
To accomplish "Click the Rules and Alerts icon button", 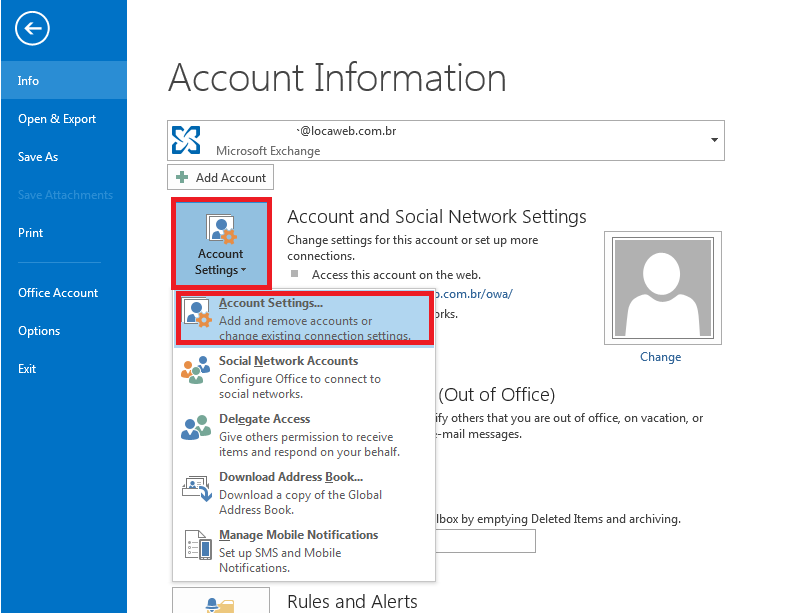I will (221, 600).
